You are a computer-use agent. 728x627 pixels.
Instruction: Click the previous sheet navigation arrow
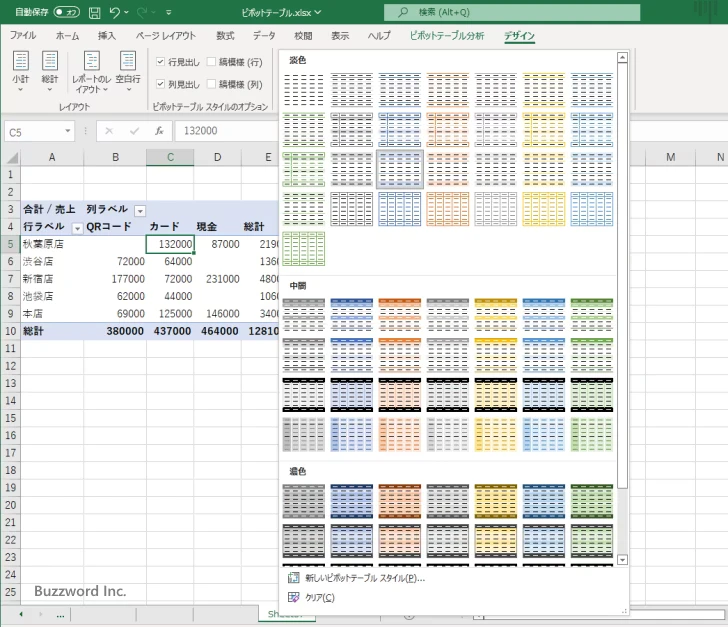[21, 614]
